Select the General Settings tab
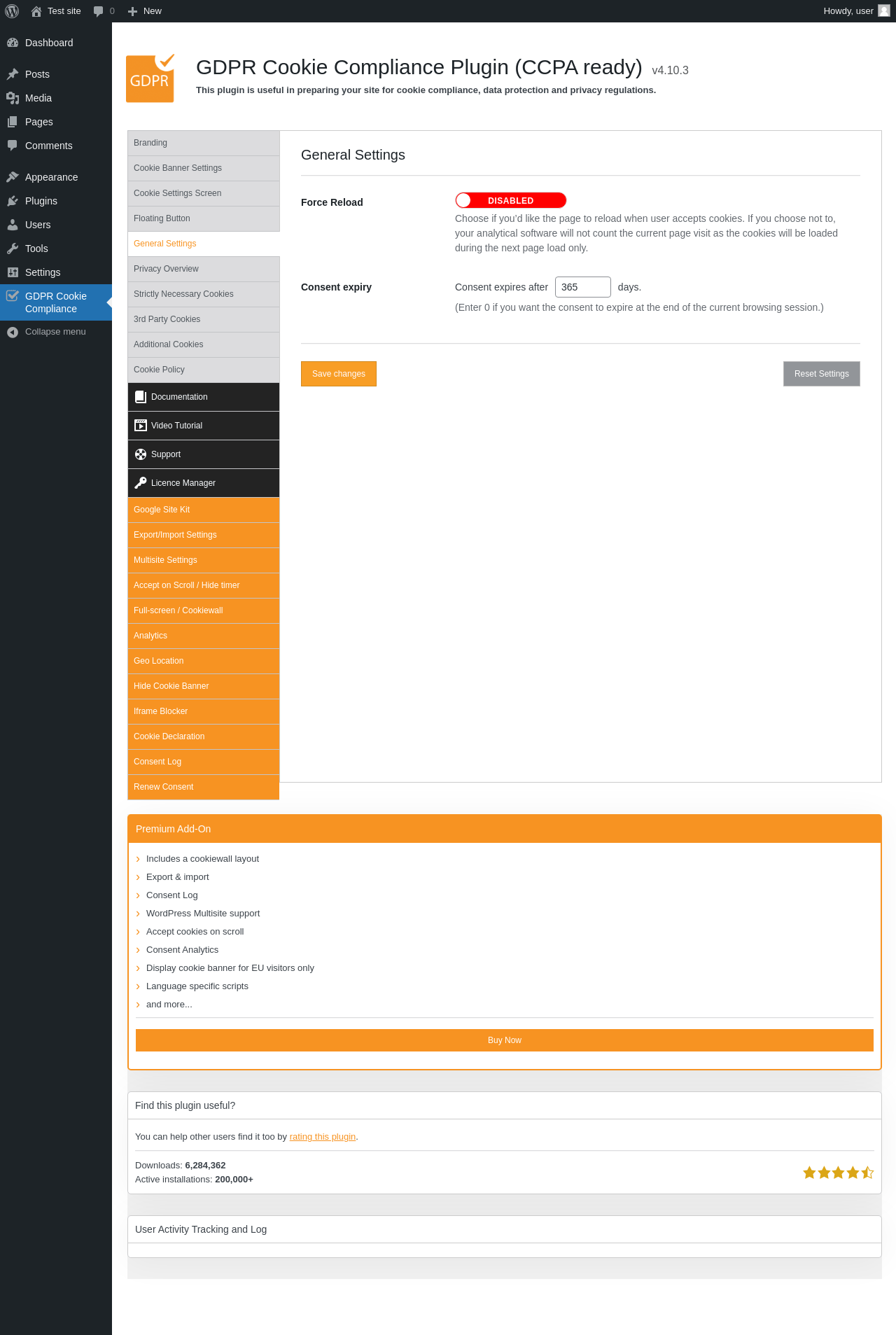Screen dimensions: 896x1335 coord(204,244)
